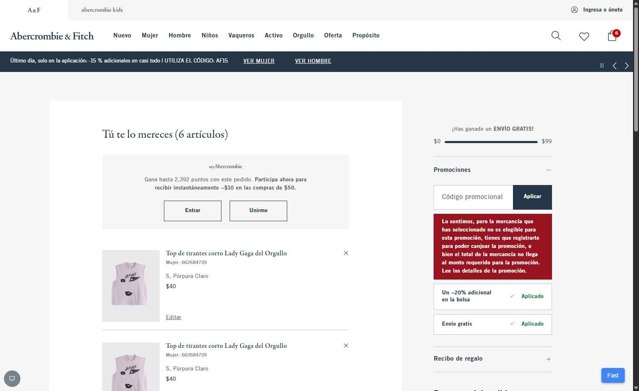The height and width of the screenshot is (391, 639).
Task: Click the Abercrombie & Fitch logo
Action: pos(52,36)
